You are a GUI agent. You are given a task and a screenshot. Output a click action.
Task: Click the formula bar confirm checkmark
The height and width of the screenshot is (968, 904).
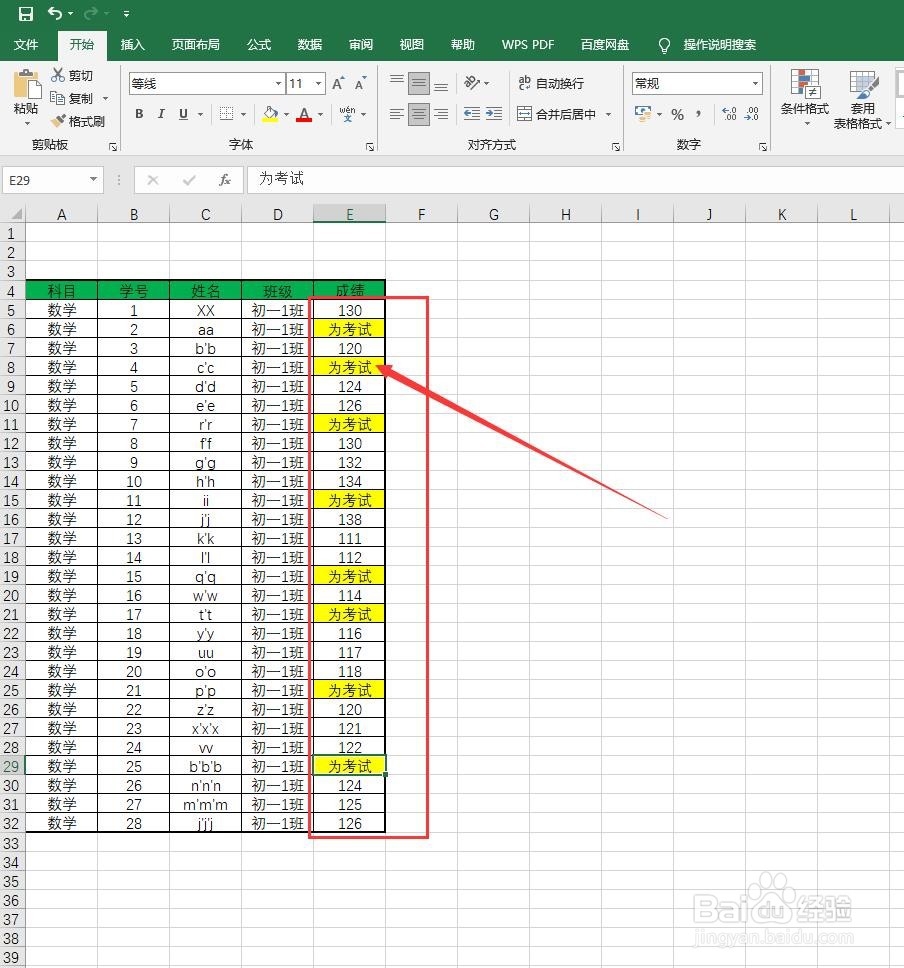coord(189,180)
